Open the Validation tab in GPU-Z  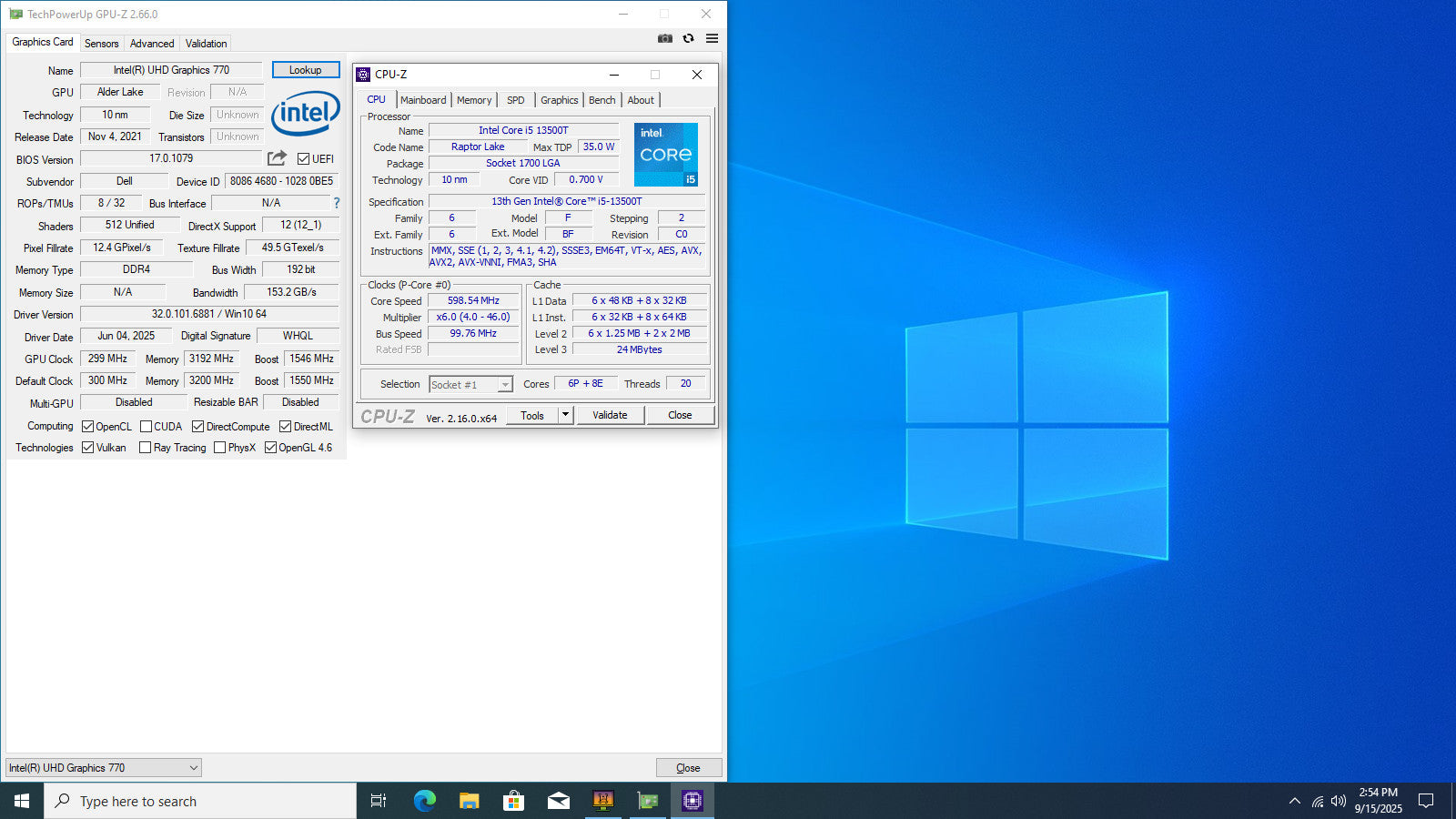[x=206, y=43]
